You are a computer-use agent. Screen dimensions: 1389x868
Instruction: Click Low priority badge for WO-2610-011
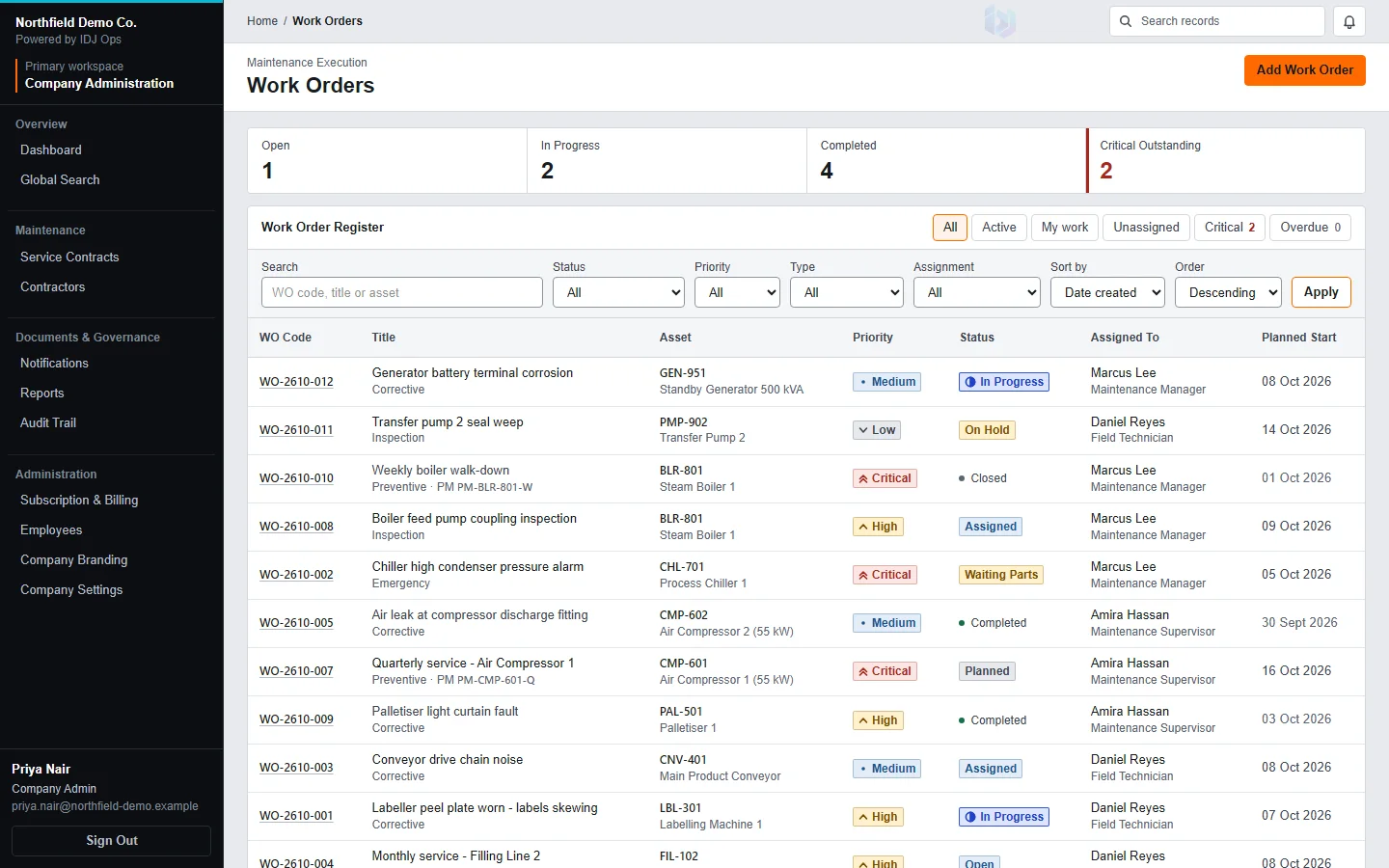pos(877,430)
